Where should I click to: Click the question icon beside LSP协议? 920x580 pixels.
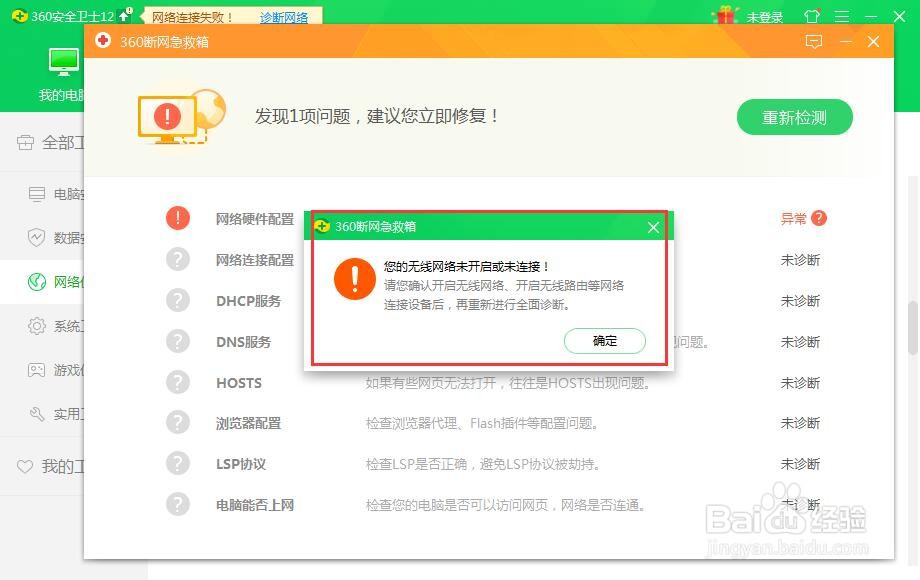(x=178, y=463)
